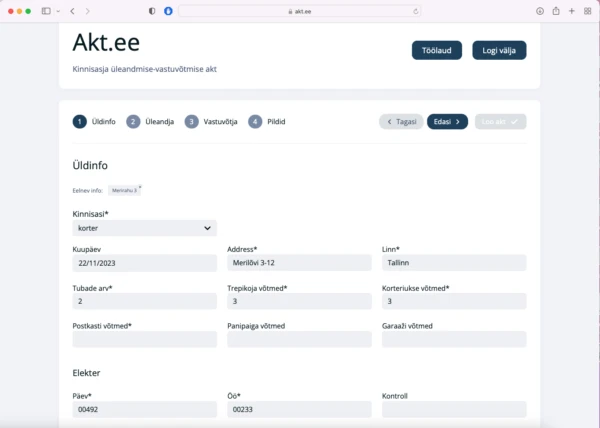The width and height of the screenshot is (600, 428).
Task: Open the Safari downloads icon
Action: [x=540, y=11]
